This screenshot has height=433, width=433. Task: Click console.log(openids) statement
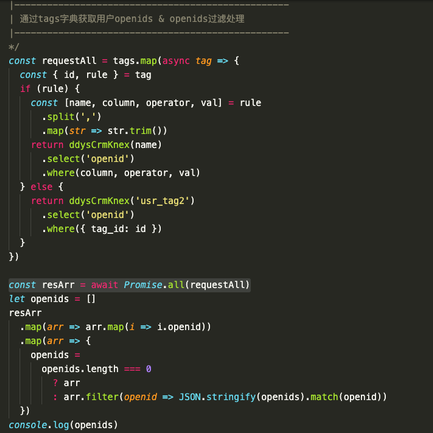click(x=63, y=425)
